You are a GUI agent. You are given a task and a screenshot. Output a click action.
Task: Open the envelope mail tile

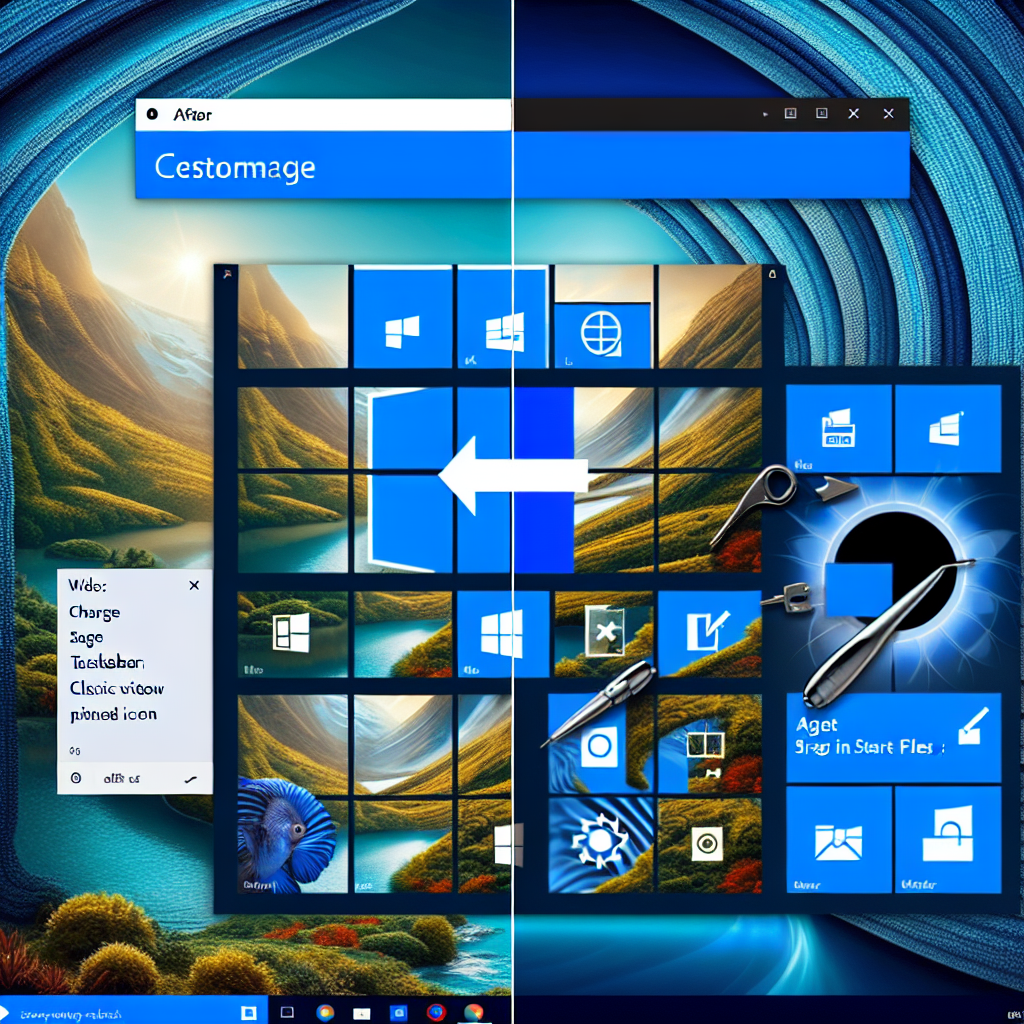click(x=839, y=839)
